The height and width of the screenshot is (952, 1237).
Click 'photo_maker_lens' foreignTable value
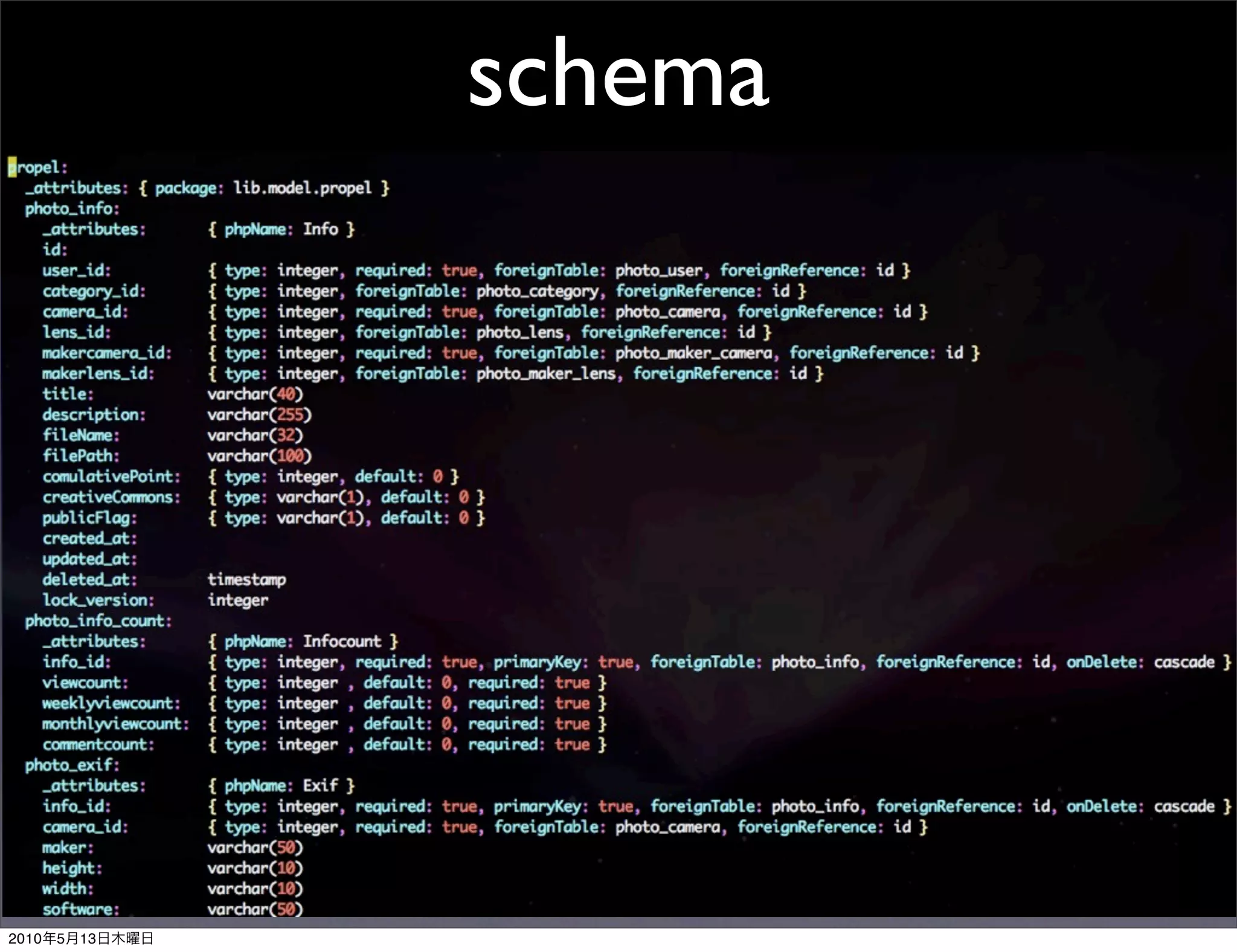545,373
